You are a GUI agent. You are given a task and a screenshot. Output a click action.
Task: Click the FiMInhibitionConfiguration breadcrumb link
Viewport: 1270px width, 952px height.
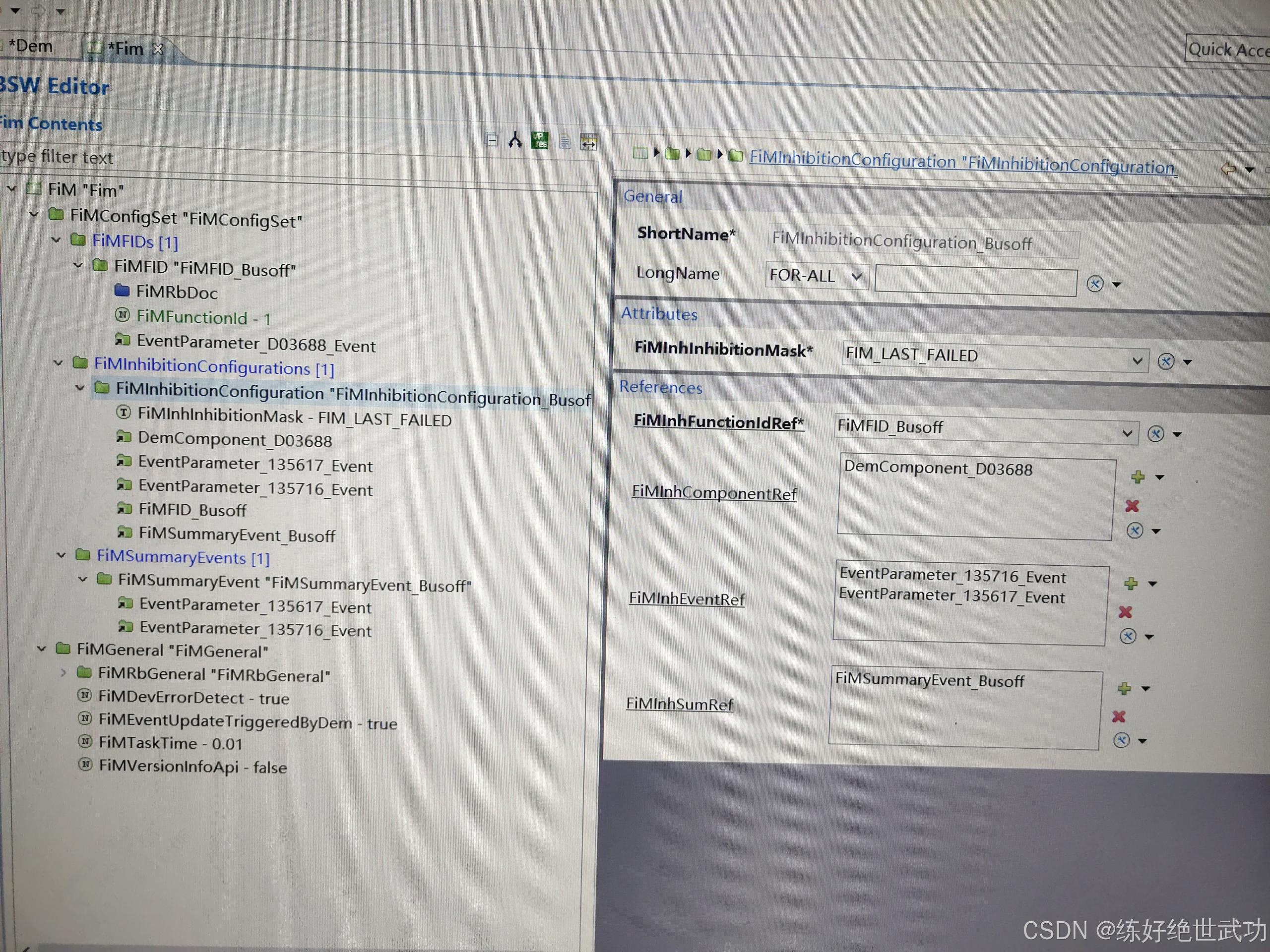click(x=962, y=163)
